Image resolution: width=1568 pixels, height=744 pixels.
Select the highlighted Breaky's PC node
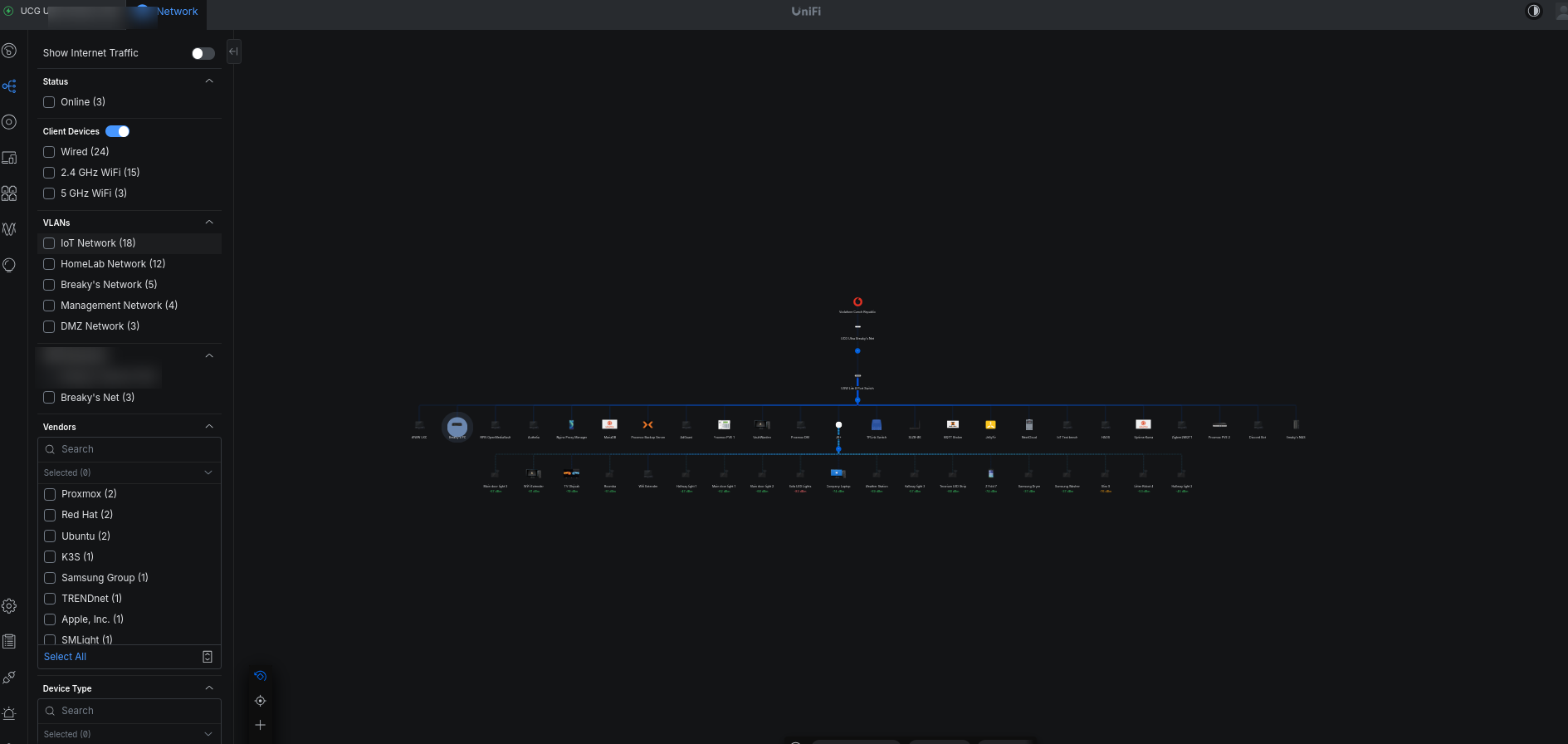pos(457,428)
